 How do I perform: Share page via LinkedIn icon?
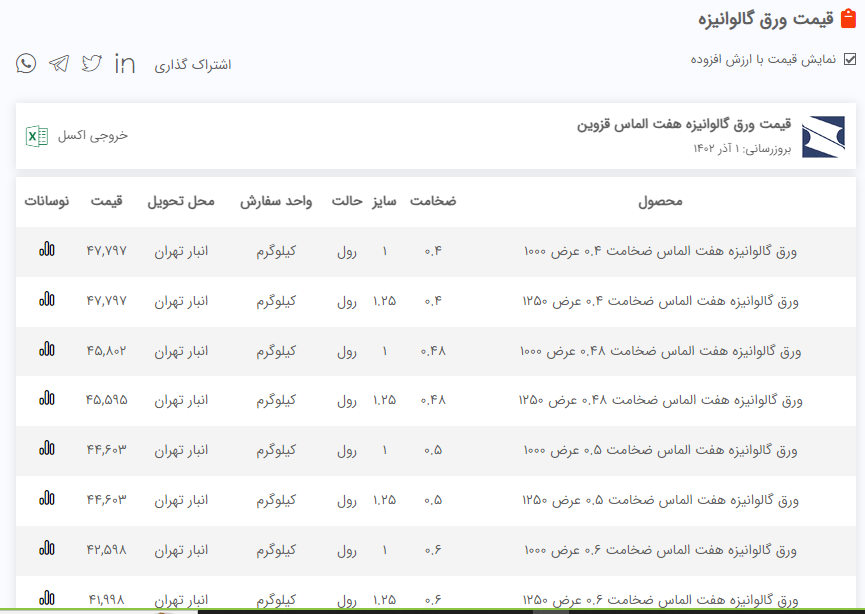click(125, 63)
